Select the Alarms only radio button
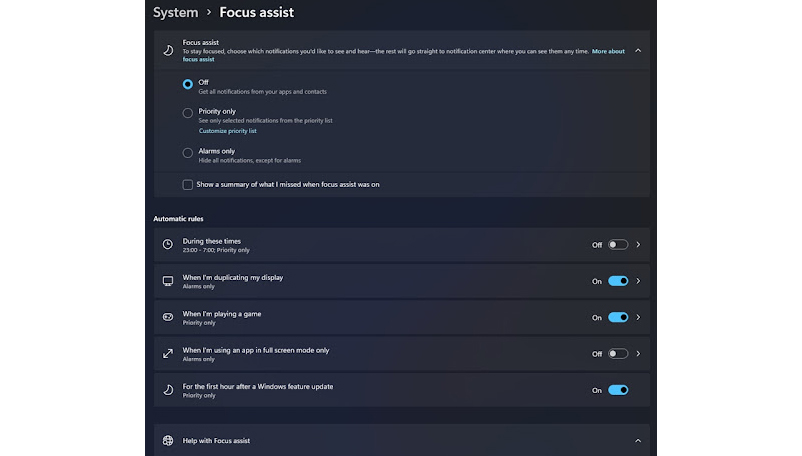This screenshot has height=456, width=802. [x=188, y=153]
